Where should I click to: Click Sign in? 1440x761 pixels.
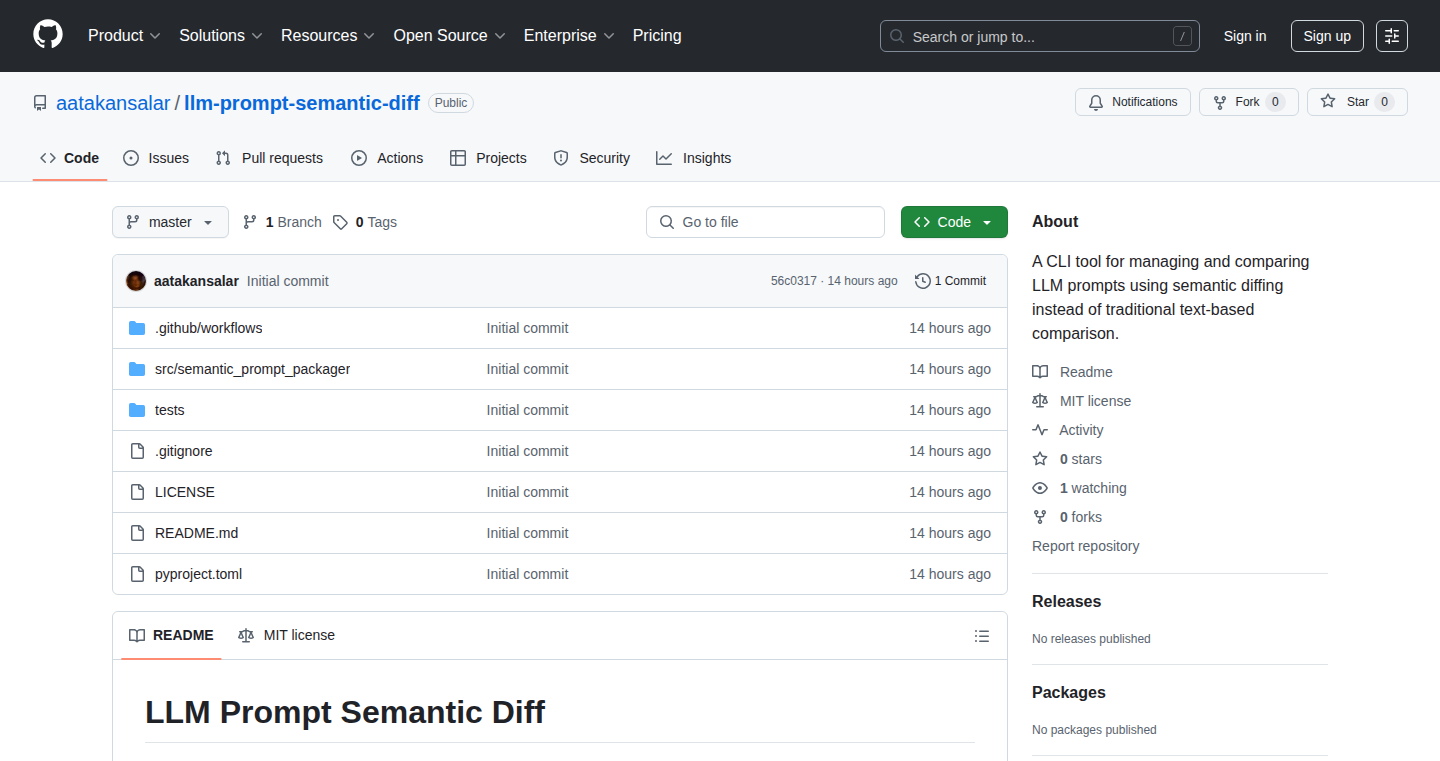click(x=1245, y=36)
